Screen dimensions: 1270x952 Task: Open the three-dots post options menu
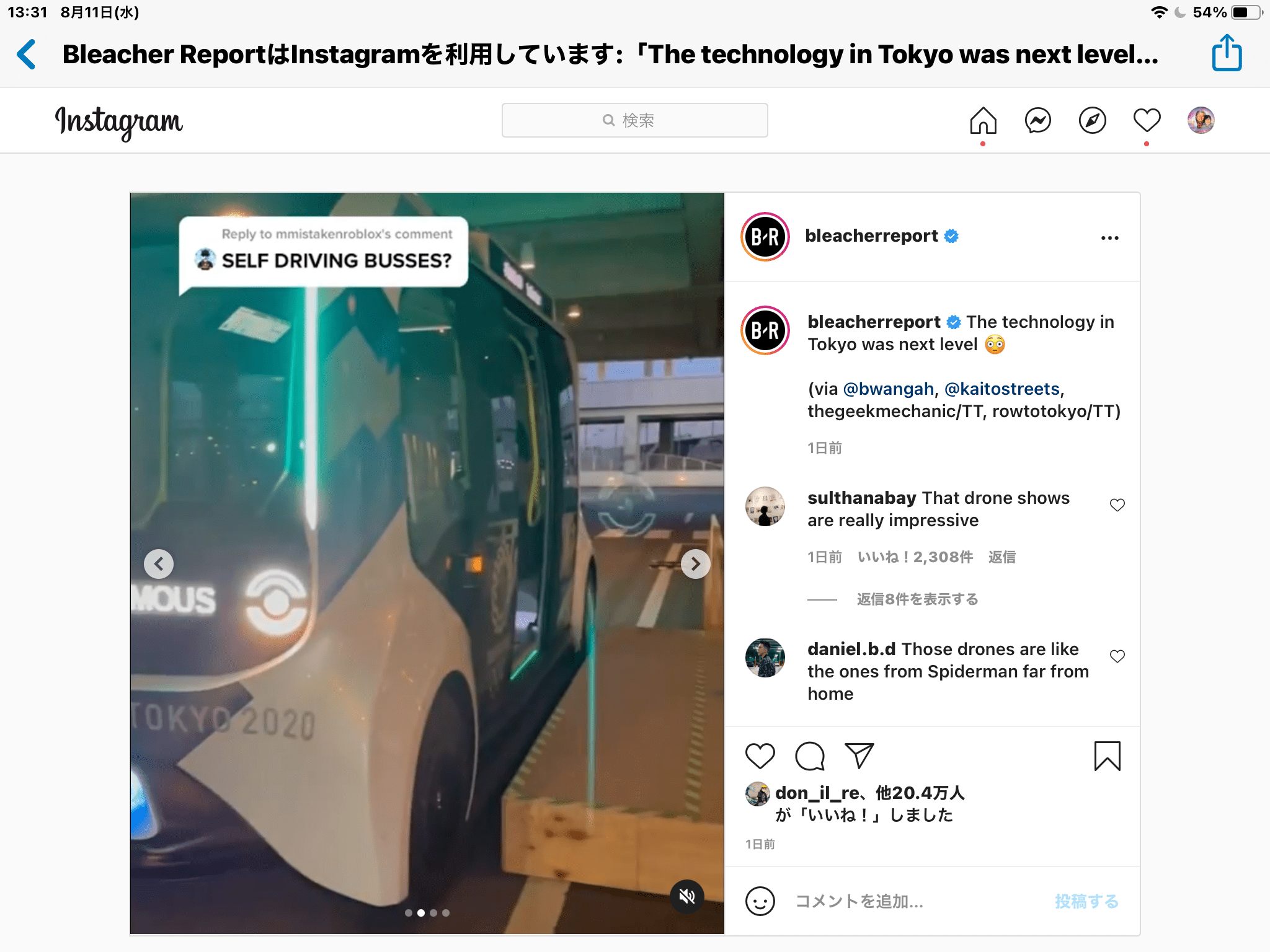point(1110,238)
